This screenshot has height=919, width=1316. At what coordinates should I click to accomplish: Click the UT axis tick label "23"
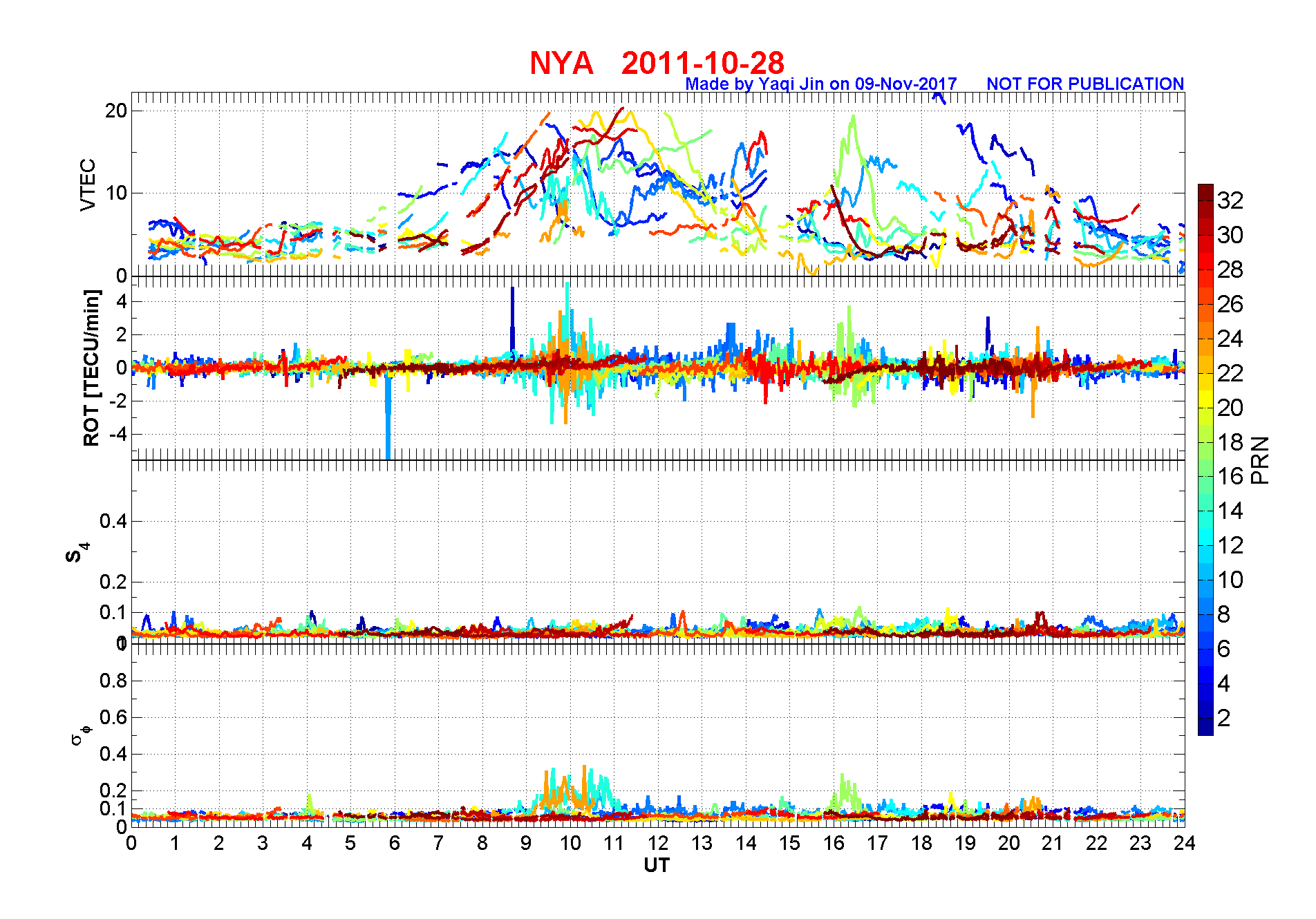click(x=1140, y=843)
